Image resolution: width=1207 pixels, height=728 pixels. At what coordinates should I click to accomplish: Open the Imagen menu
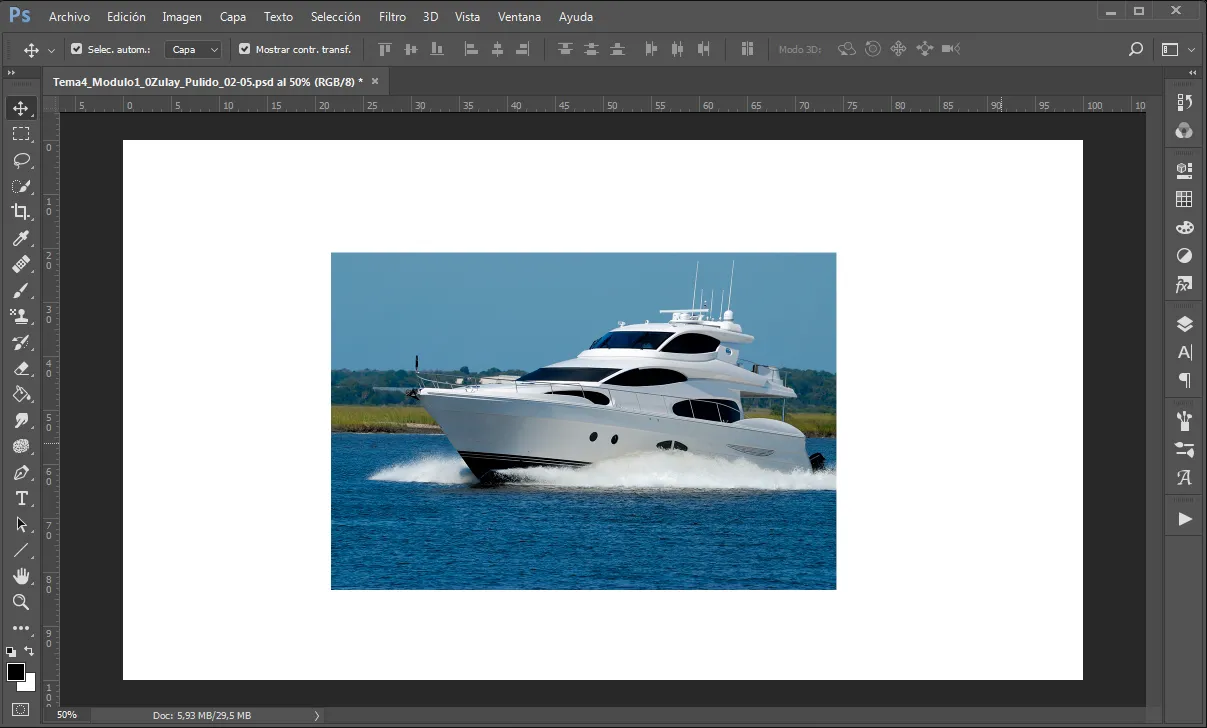point(182,17)
